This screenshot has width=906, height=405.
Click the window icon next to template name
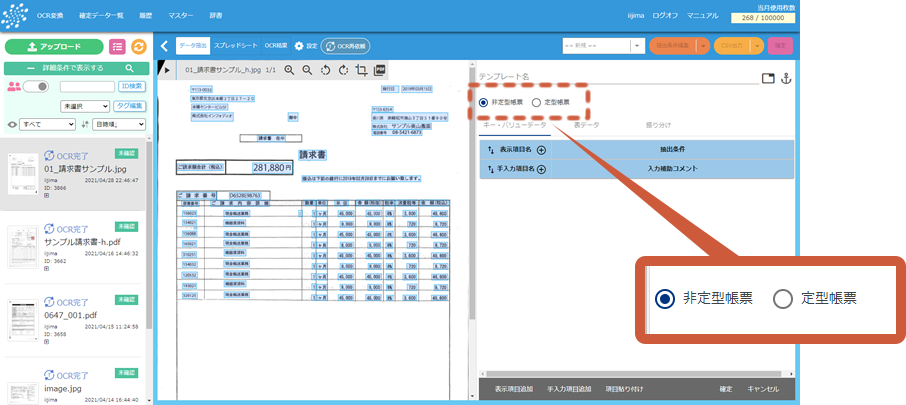(x=768, y=79)
